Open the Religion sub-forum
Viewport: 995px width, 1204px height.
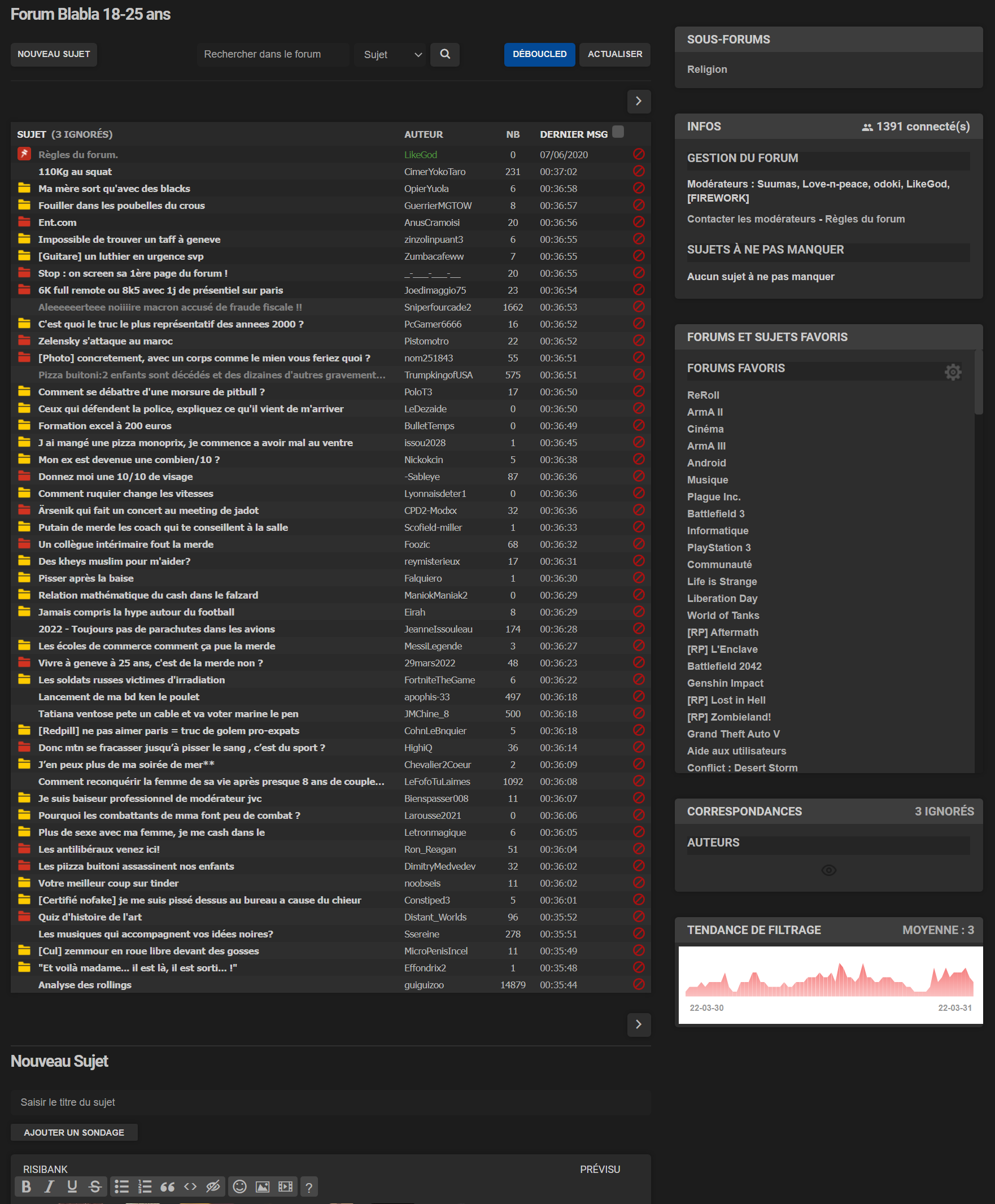[706, 69]
